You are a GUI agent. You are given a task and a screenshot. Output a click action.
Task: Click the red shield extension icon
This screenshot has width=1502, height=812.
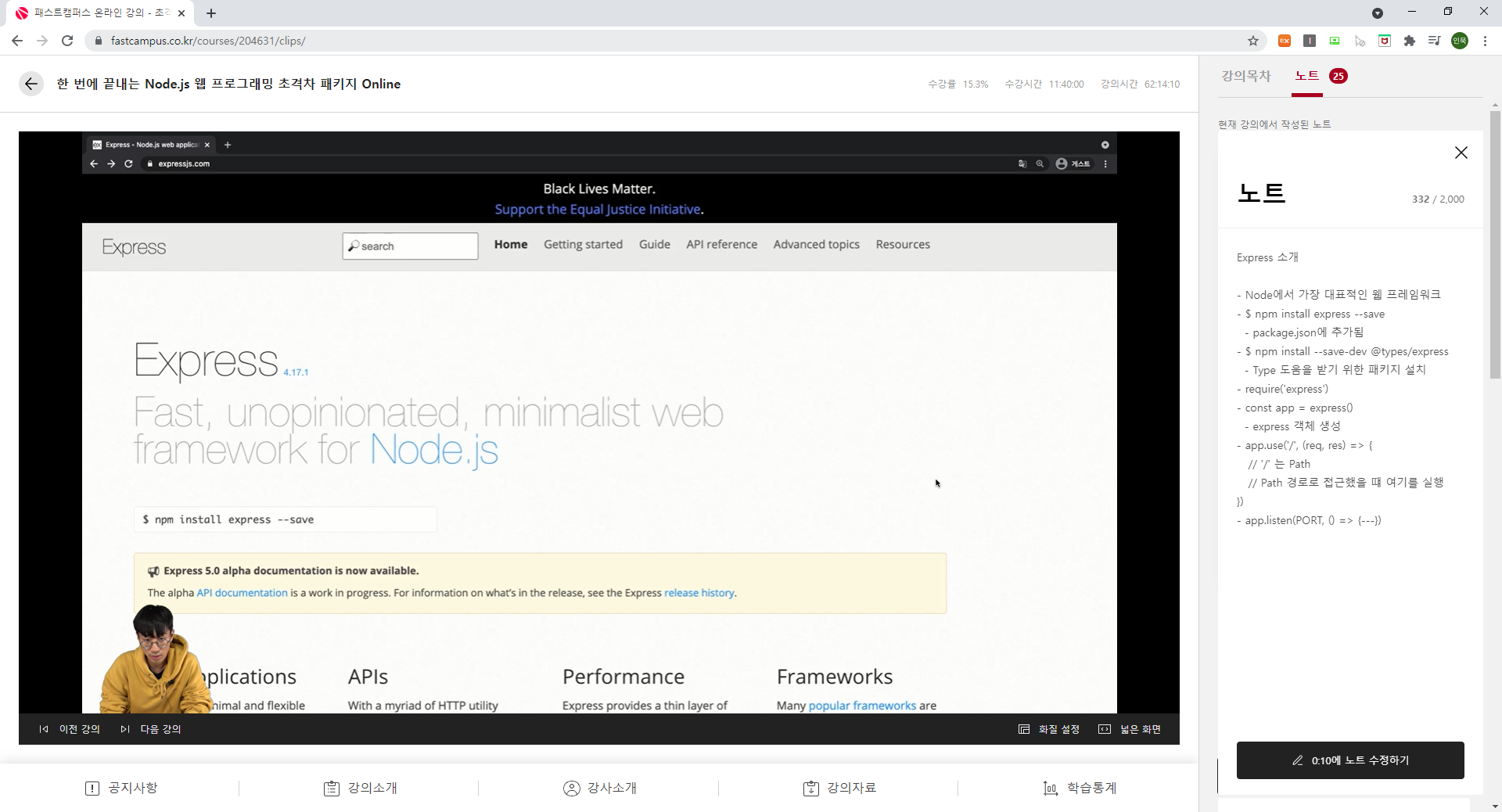click(1385, 41)
